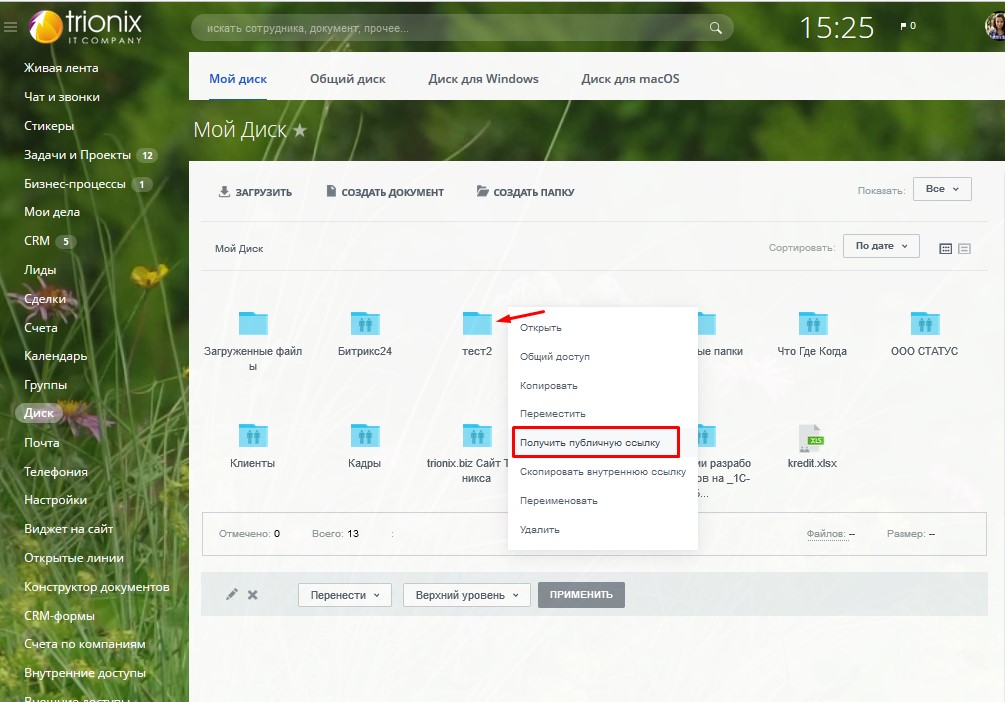Open Сделки in sidebar
Image resolution: width=1005 pixels, height=702 pixels.
(x=45, y=299)
